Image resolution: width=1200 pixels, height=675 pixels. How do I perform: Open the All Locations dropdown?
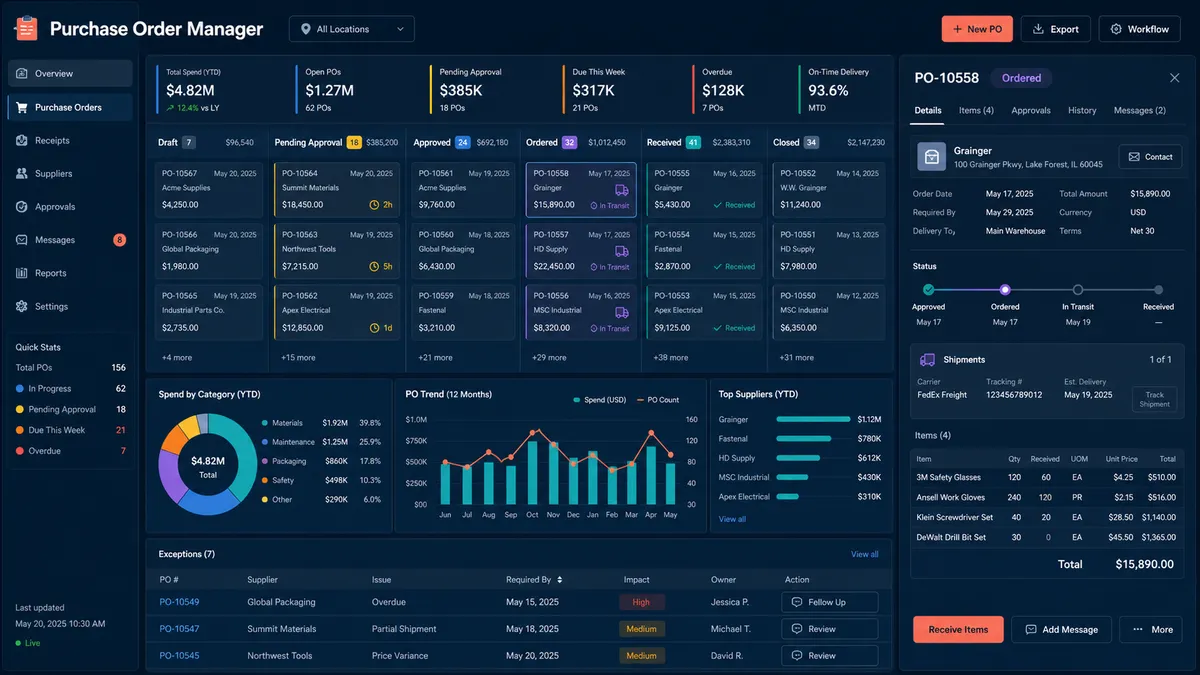tap(352, 29)
